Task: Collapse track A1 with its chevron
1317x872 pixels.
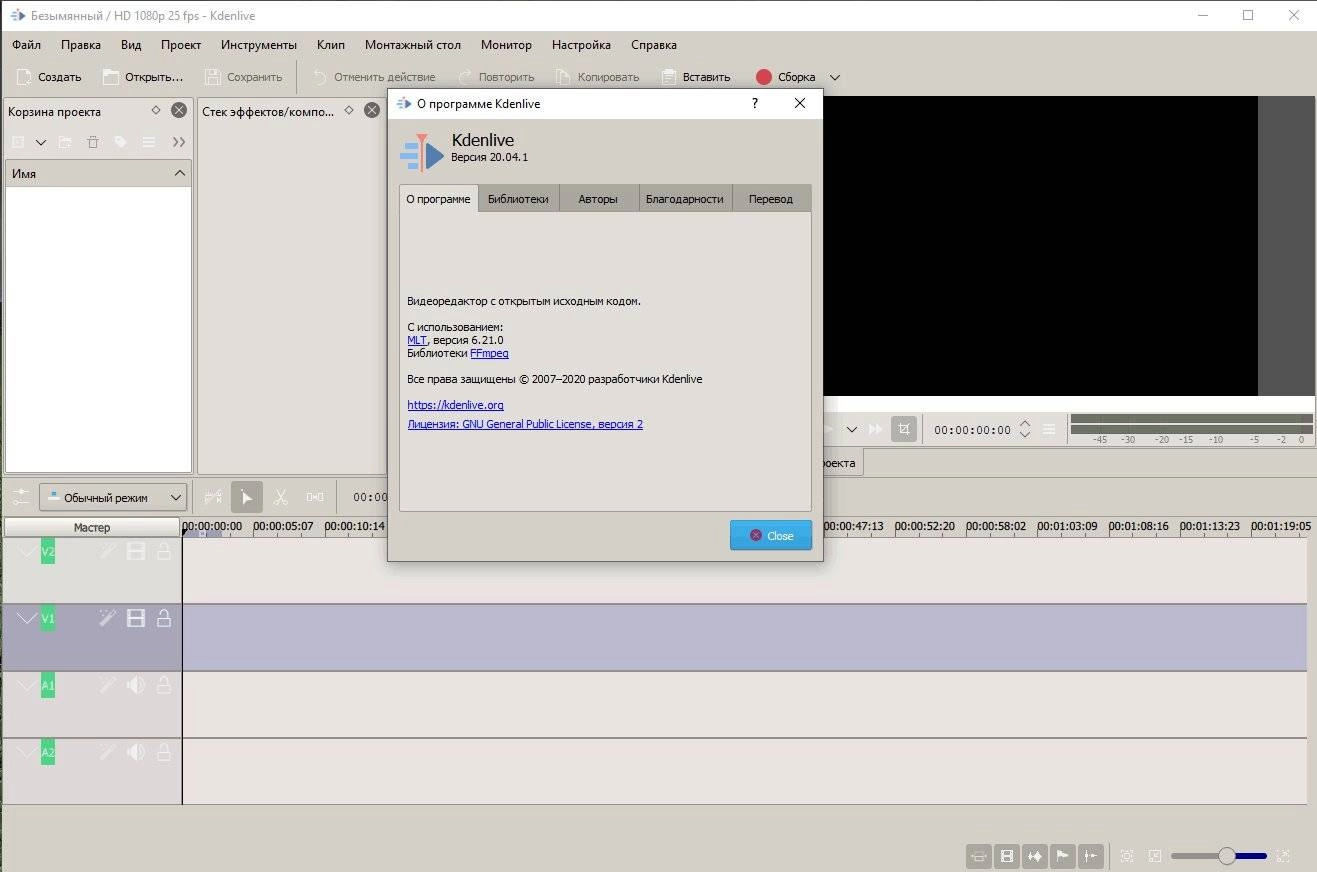Action: coord(27,686)
